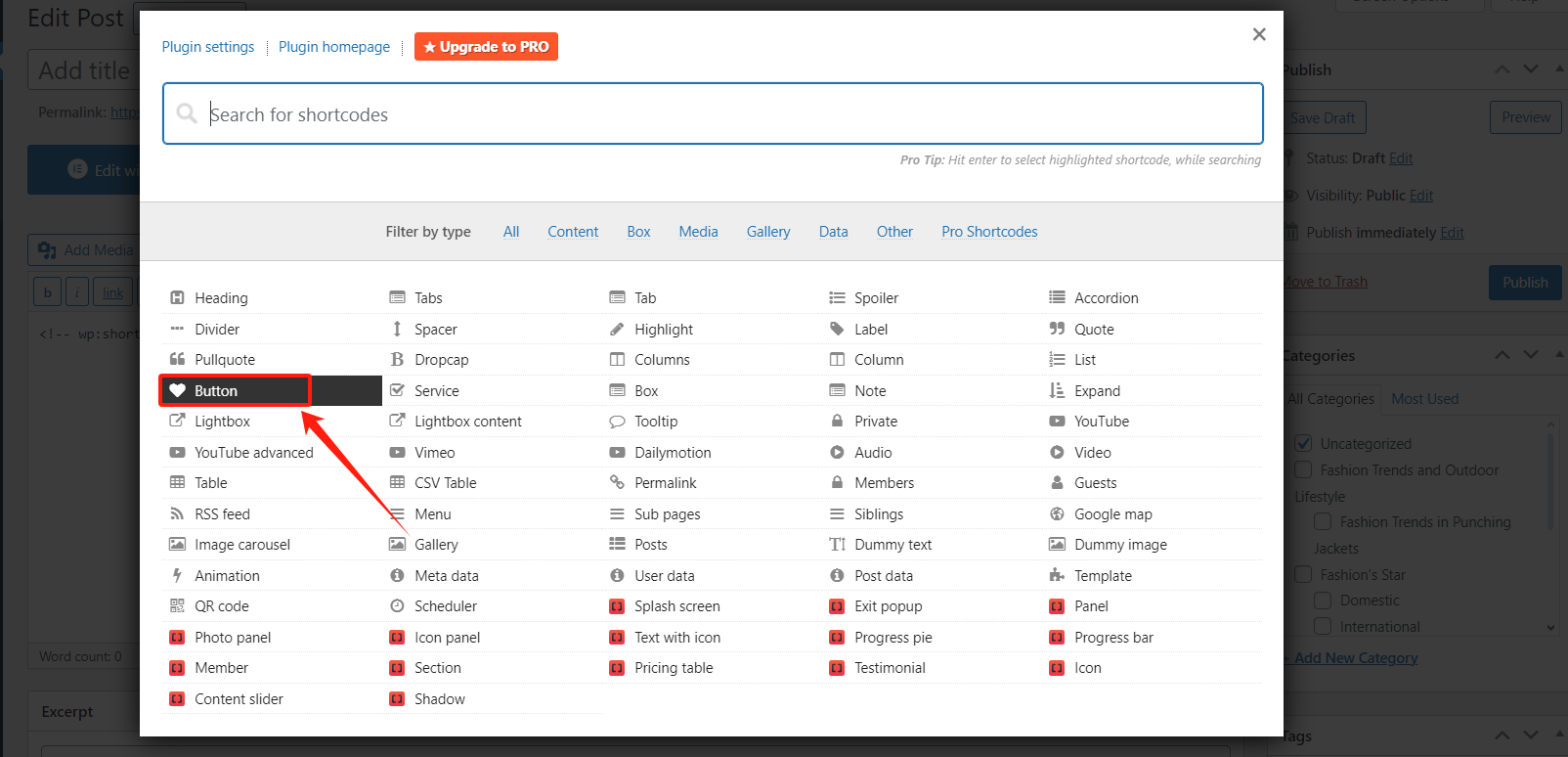The height and width of the screenshot is (757, 1568).
Task: Open the Plugin settings link
Action: pyautogui.click(x=208, y=47)
